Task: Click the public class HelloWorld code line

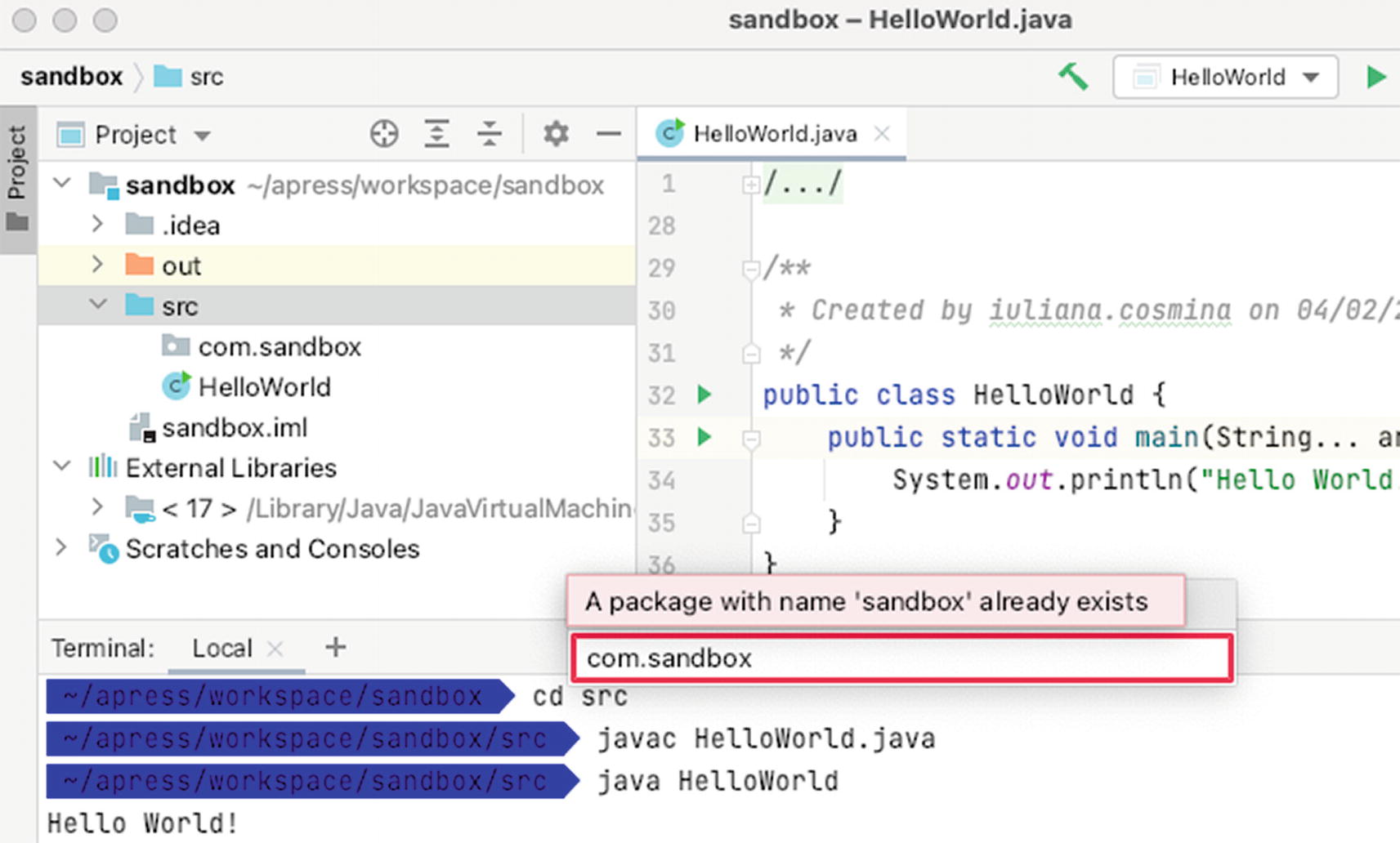Action: pyautogui.click(x=964, y=395)
